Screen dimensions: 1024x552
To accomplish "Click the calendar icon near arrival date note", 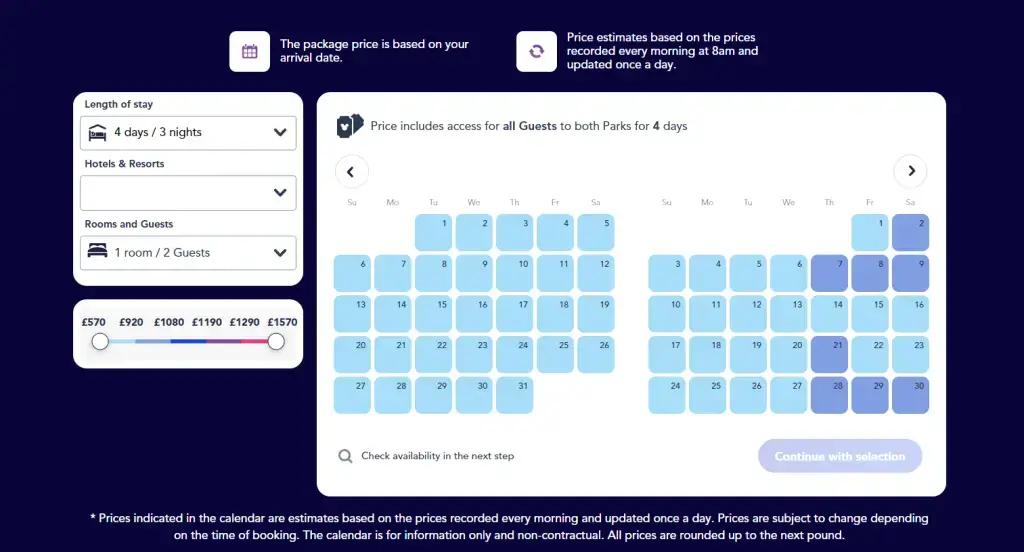I will pos(249,52).
